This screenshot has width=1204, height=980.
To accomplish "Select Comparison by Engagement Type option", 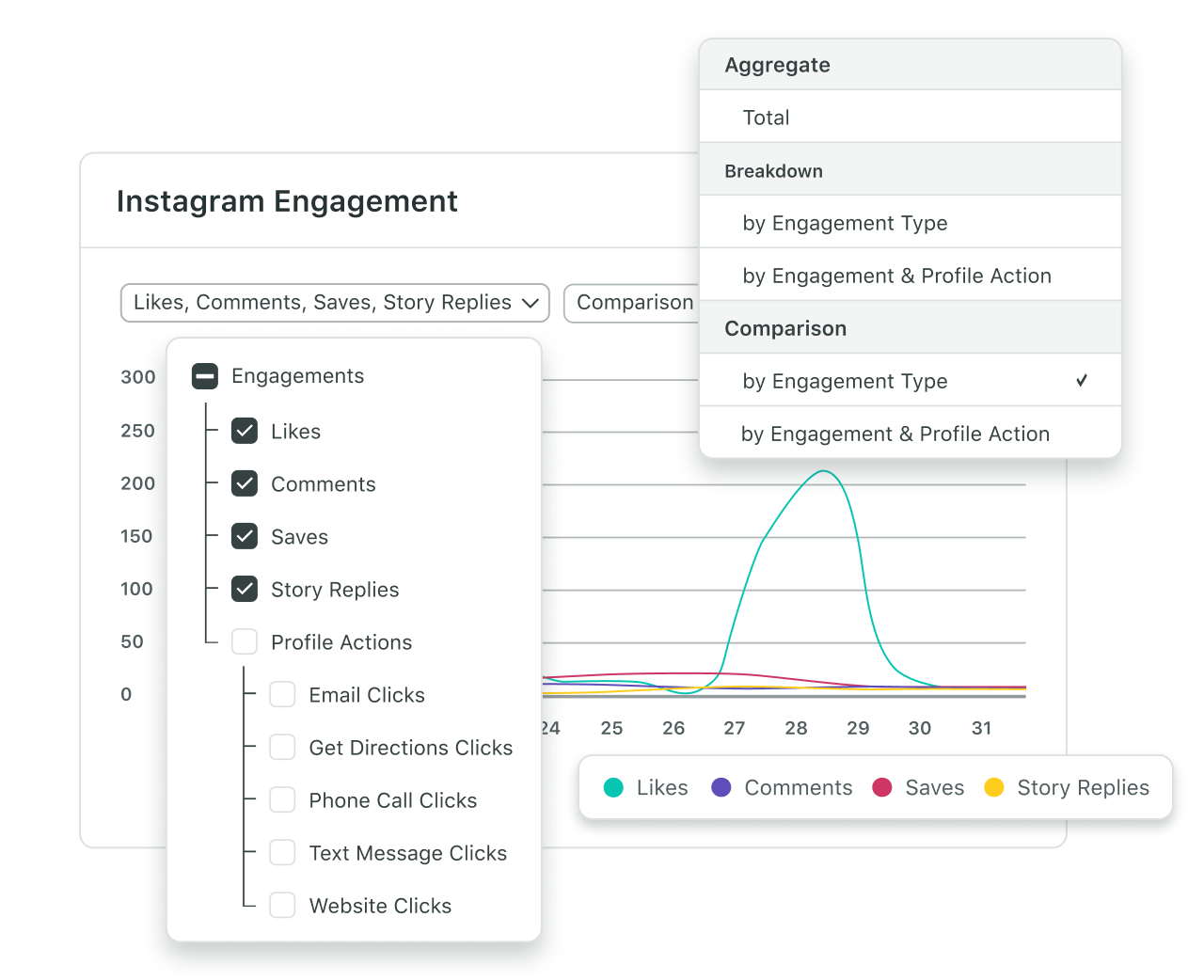I will click(911, 380).
